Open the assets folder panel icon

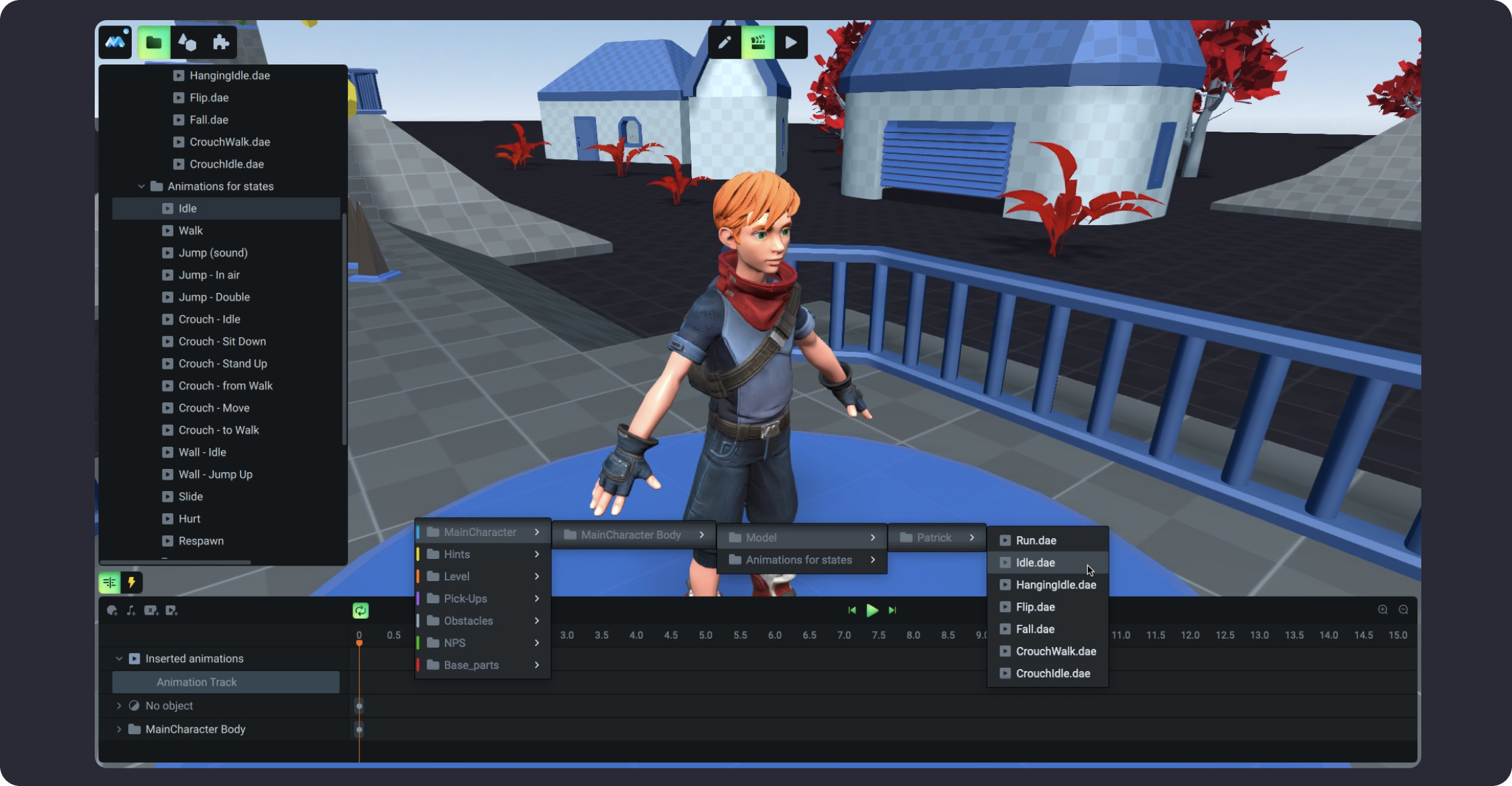coord(153,43)
